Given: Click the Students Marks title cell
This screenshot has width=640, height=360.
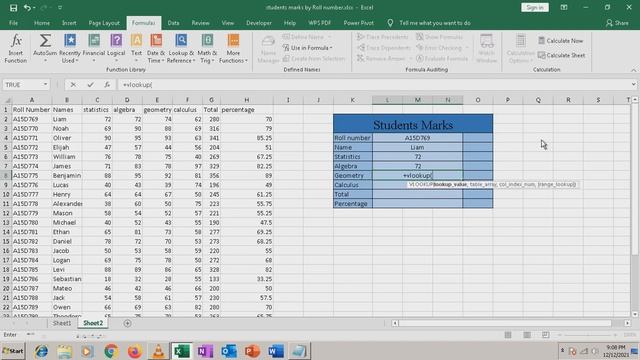Looking at the screenshot, I should 413,124.
